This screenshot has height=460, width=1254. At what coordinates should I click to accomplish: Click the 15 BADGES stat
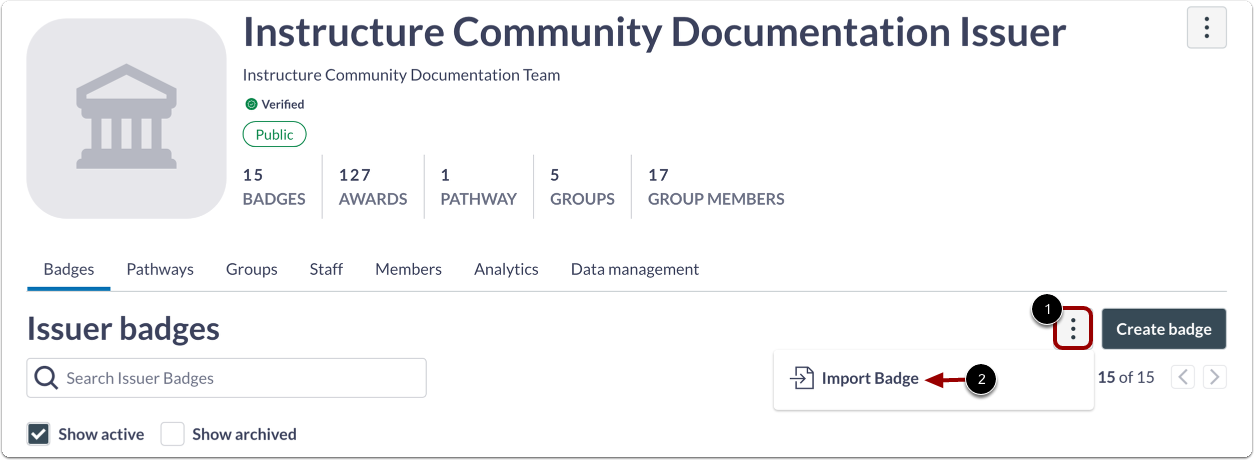click(x=274, y=187)
